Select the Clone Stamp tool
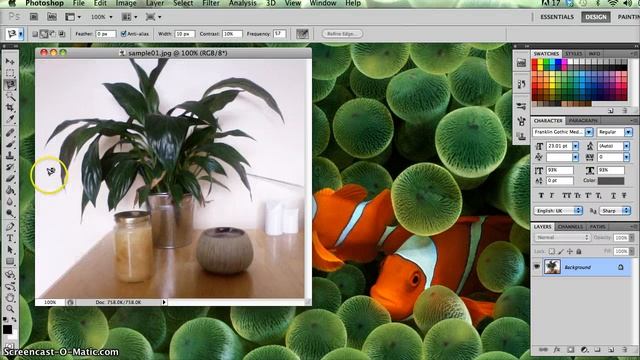 click(10, 156)
